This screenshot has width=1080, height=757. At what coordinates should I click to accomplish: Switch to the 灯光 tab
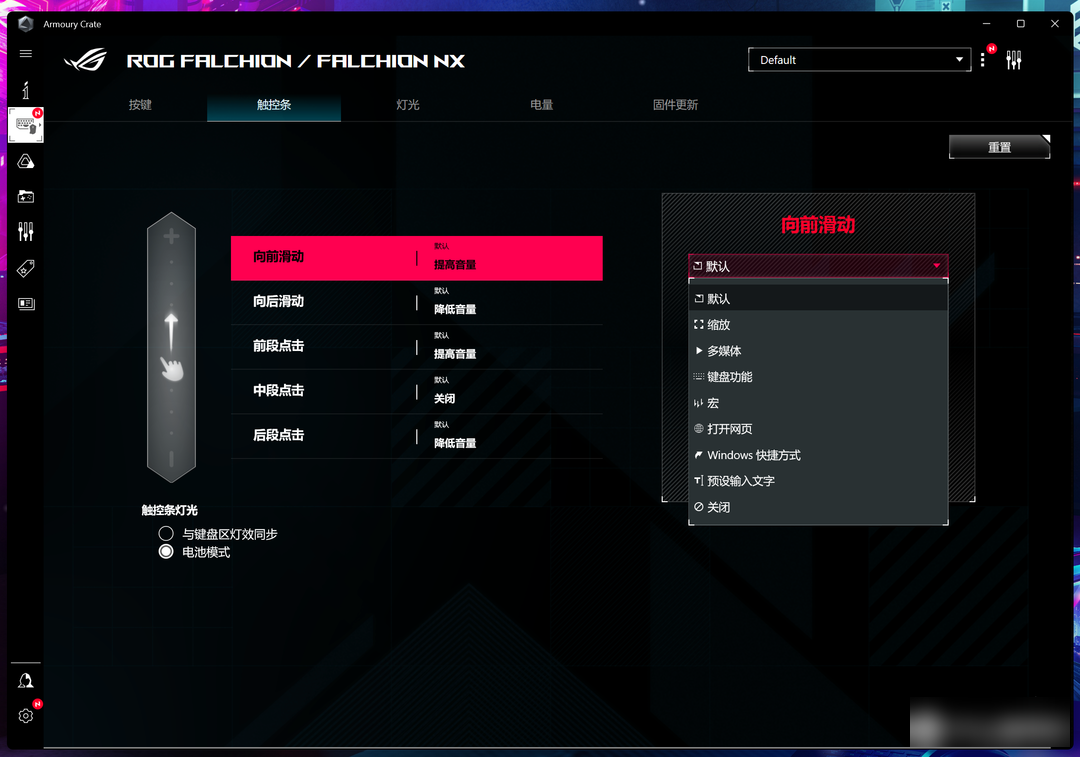(x=408, y=105)
